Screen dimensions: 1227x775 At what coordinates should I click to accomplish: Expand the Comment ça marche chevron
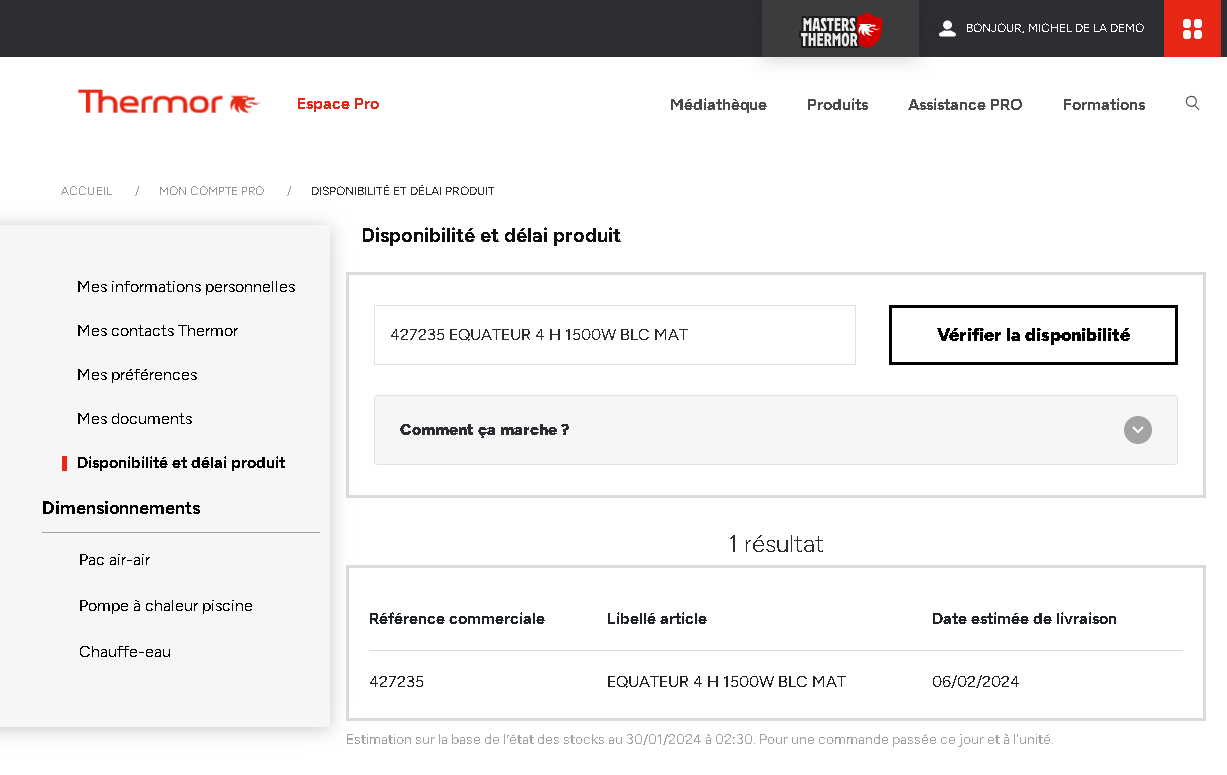(1138, 430)
